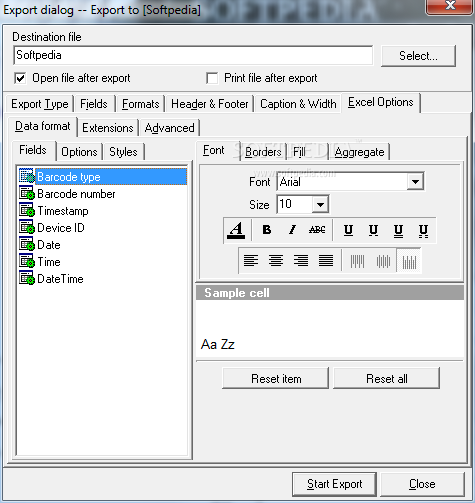Image resolution: width=475 pixels, height=503 pixels.
Task: Apply single dashed underline style
Action: tap(373, 230)
